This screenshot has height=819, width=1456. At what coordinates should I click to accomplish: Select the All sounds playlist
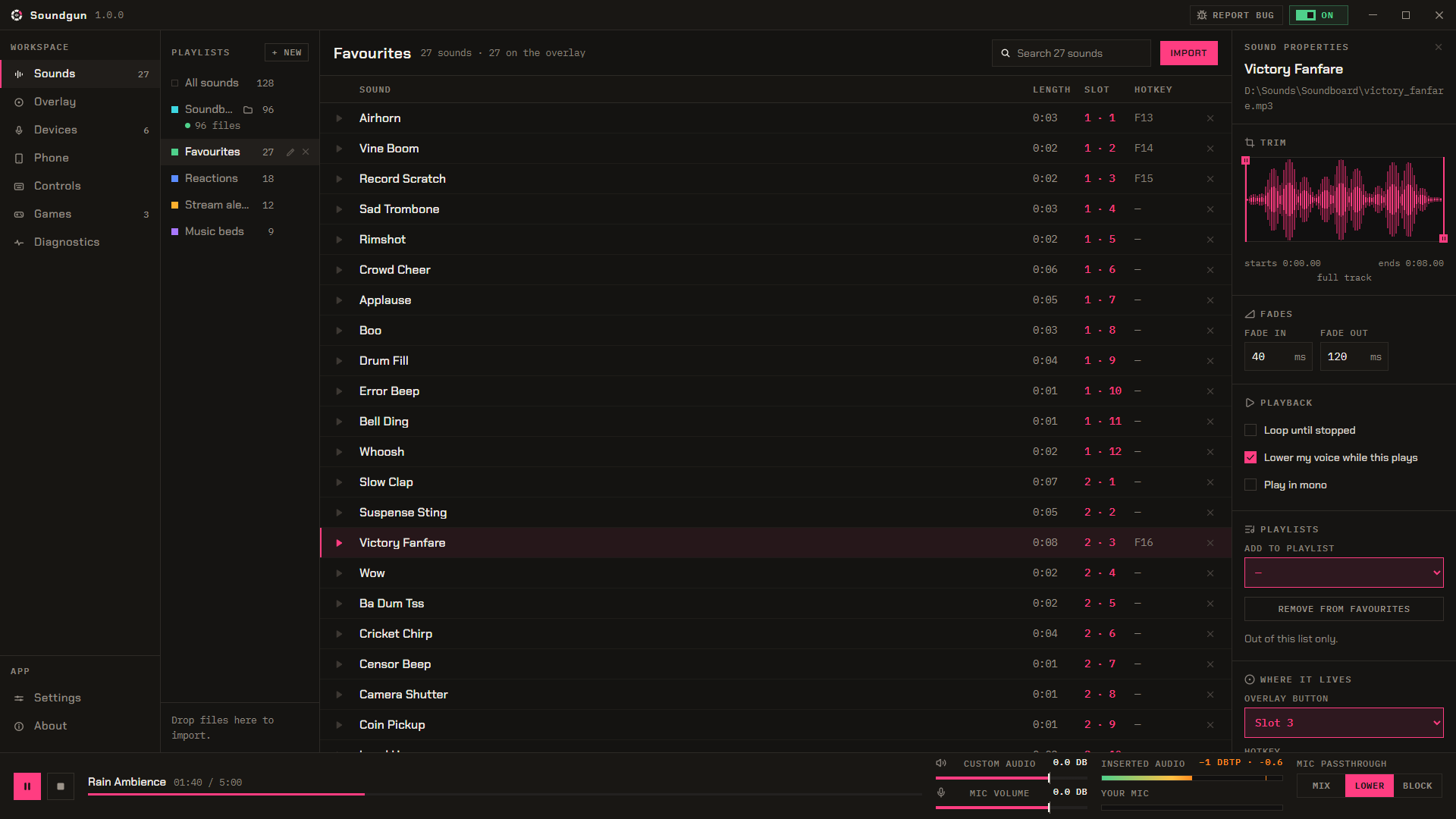click(x=240, y=83)
